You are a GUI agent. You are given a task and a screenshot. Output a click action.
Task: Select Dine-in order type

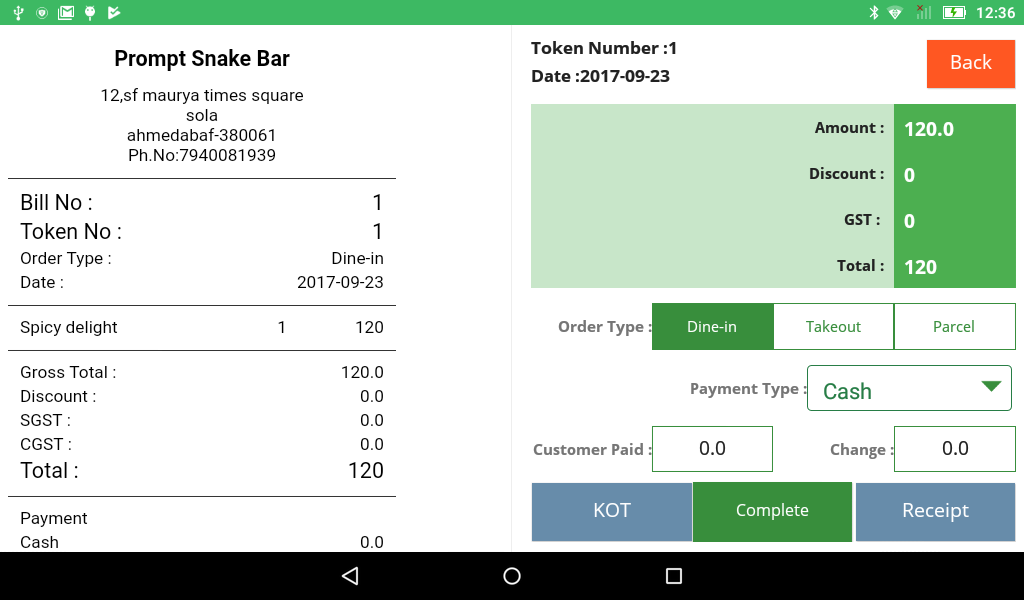point(712,327)
